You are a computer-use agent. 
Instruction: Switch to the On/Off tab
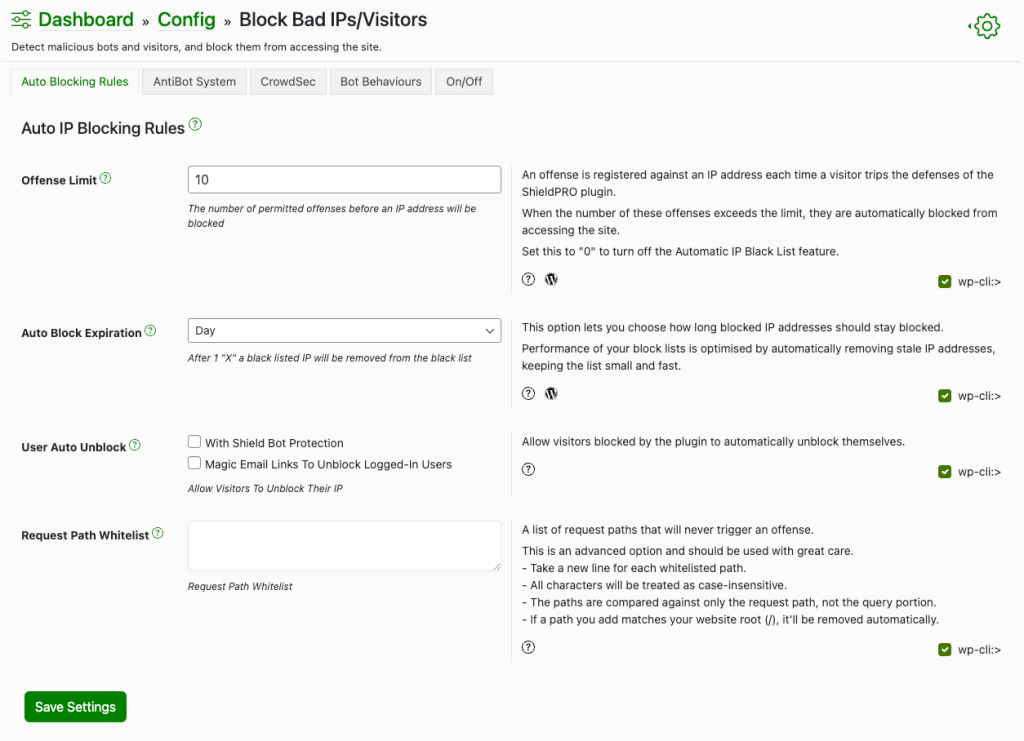pyautogui.click(x=464, y=82)
